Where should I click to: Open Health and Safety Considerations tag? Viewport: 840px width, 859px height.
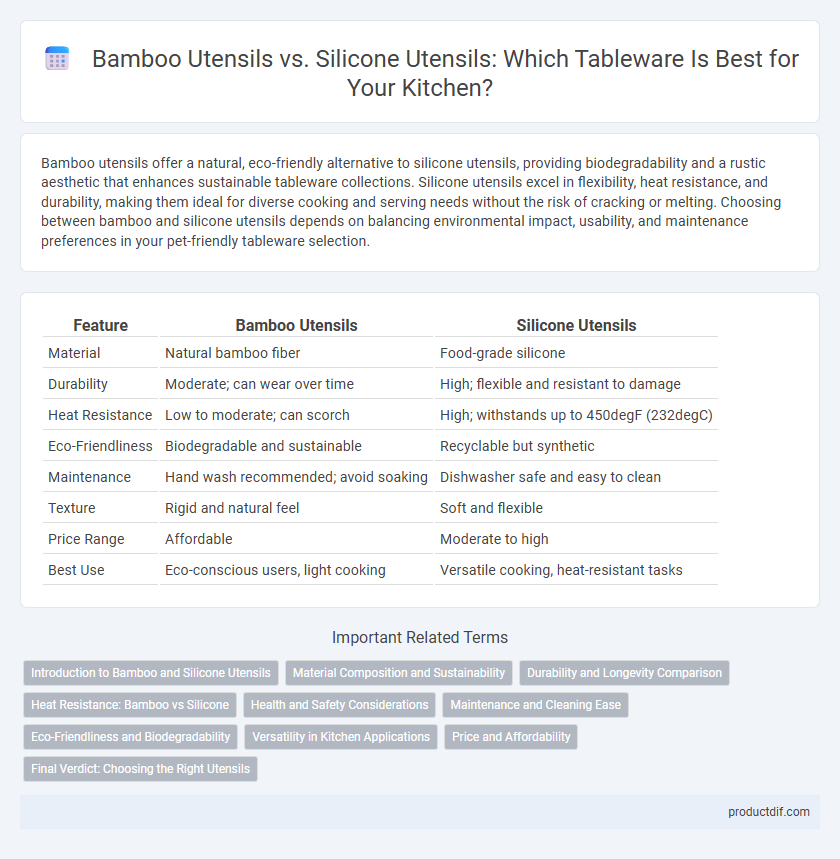tap(339, 705)
